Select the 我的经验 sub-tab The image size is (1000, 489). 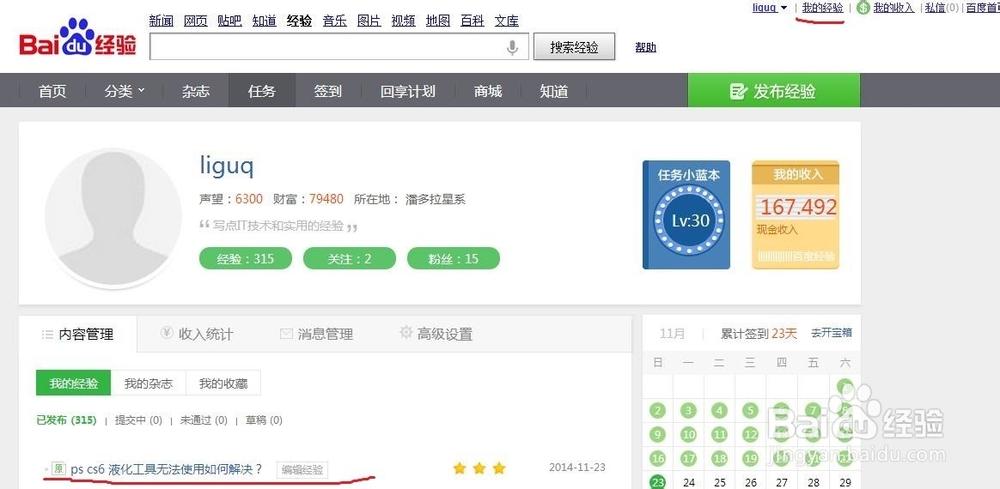73,384
